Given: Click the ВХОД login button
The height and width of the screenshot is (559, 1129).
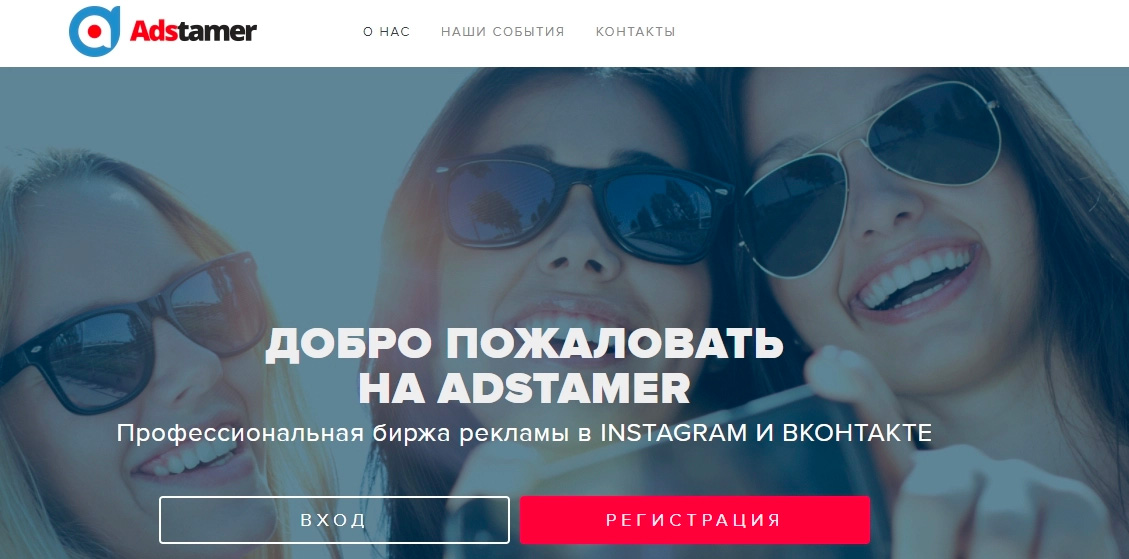Looking at the screenshot, I should [x=334, y=520].
